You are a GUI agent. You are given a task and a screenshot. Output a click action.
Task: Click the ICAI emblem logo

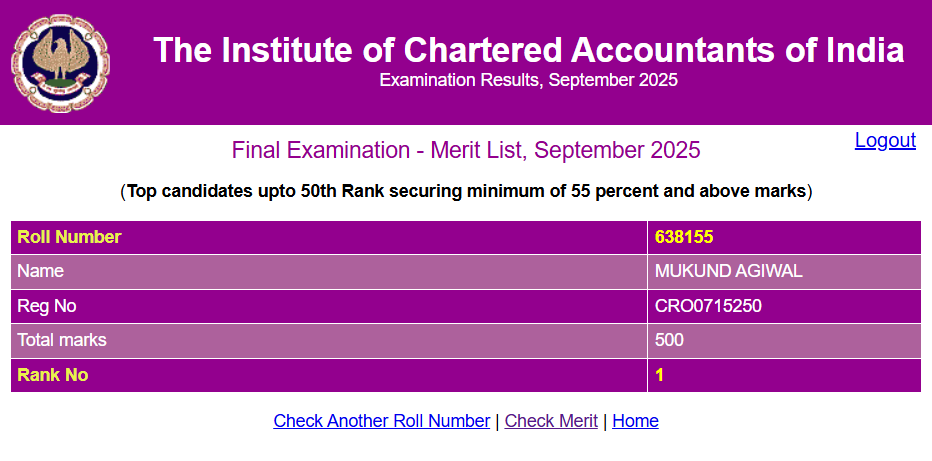[60, 63]
